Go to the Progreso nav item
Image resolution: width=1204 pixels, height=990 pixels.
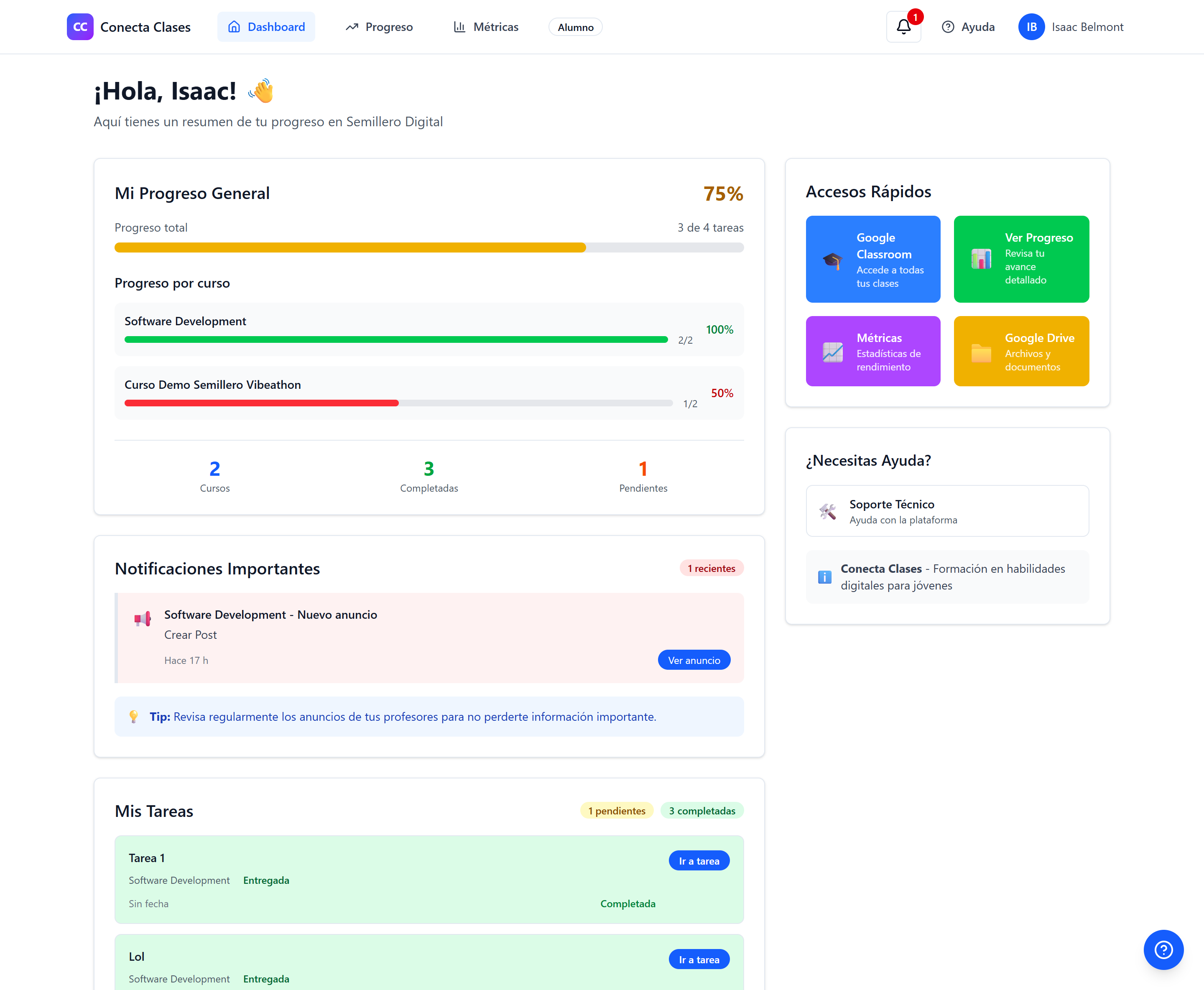[379, 27]
